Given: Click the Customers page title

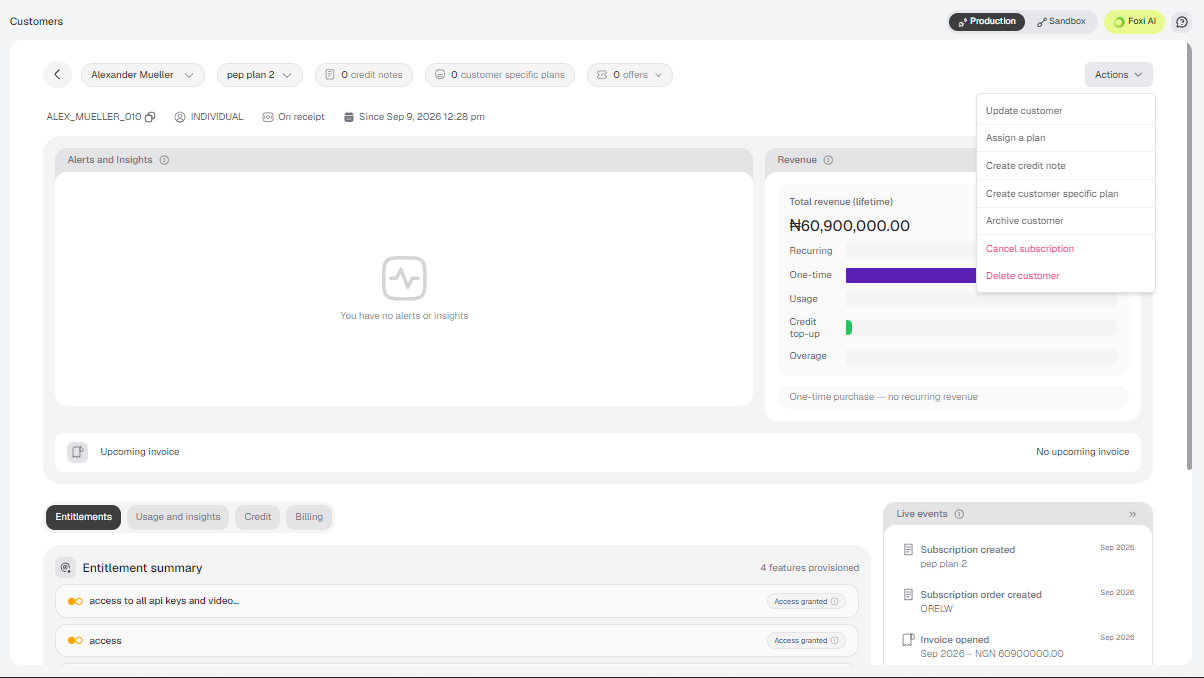Looking at the screenshot, I should [35, 21].
